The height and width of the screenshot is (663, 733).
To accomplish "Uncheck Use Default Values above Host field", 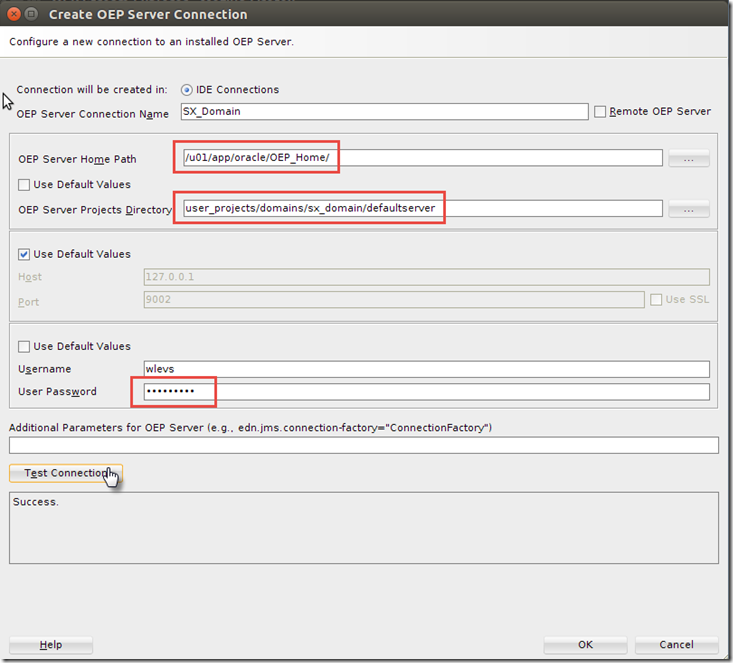I will [25, 255].
